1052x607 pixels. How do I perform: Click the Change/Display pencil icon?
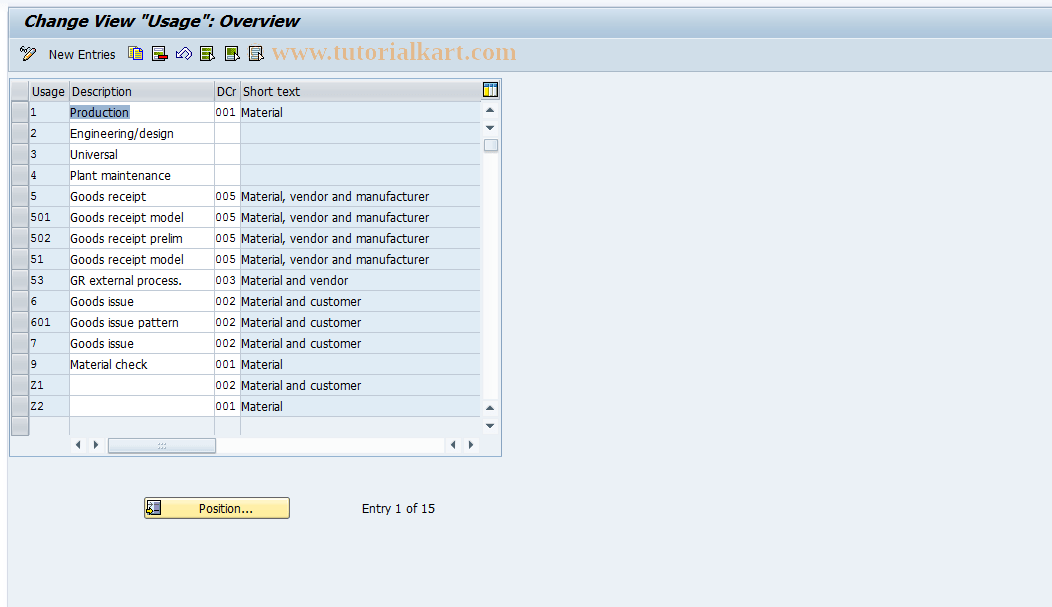(x=26, y=54)
